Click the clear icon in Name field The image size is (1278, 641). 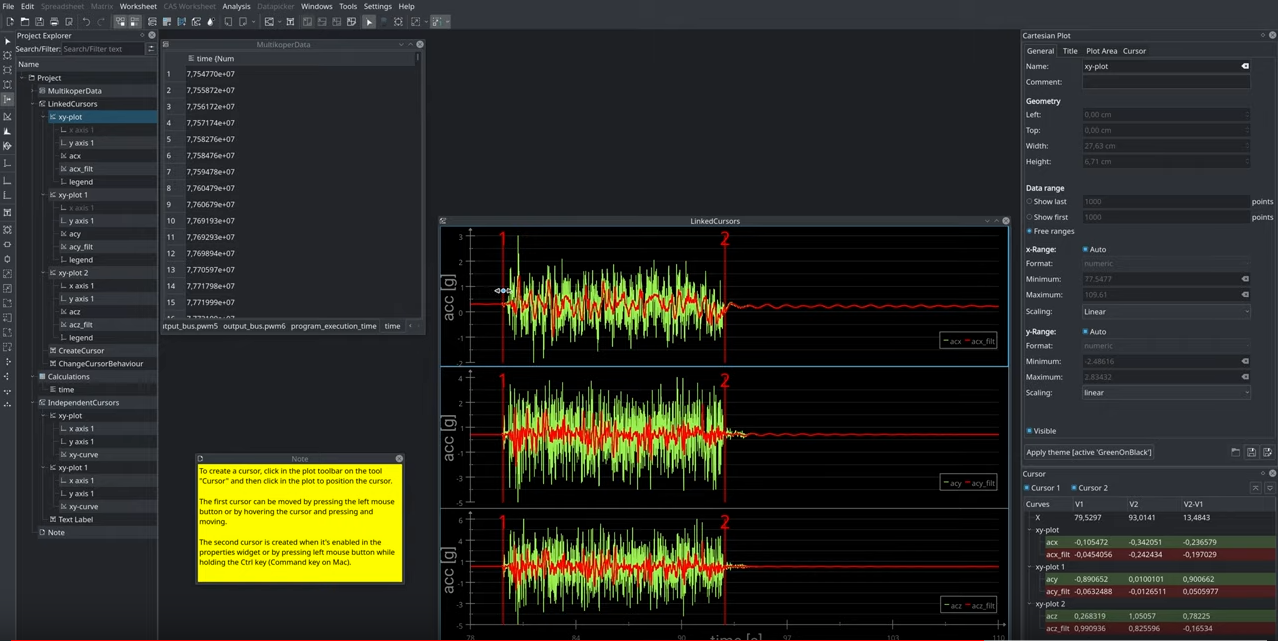[1245, 66]
